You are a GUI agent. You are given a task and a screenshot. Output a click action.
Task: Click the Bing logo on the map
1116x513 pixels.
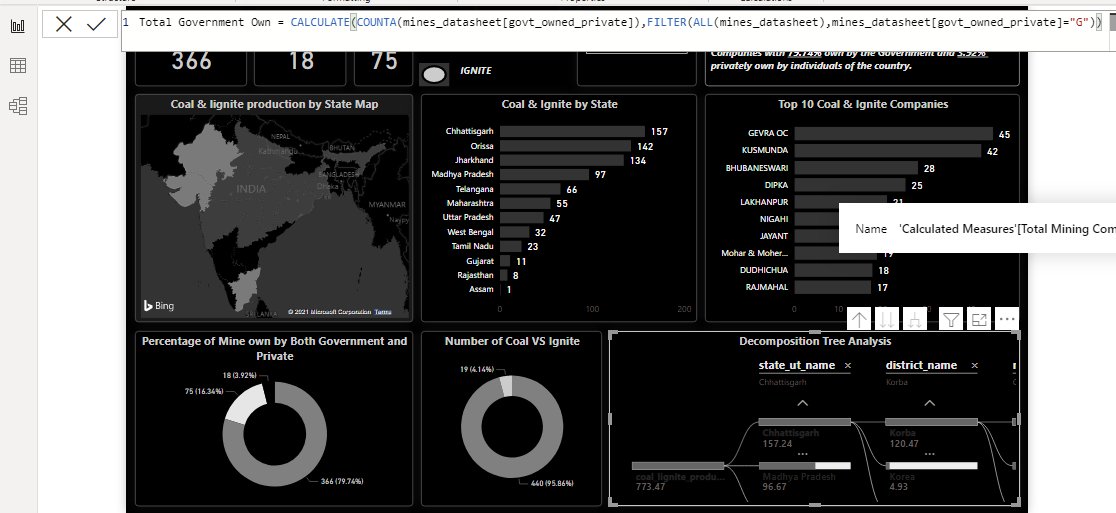tap(159, 306)
